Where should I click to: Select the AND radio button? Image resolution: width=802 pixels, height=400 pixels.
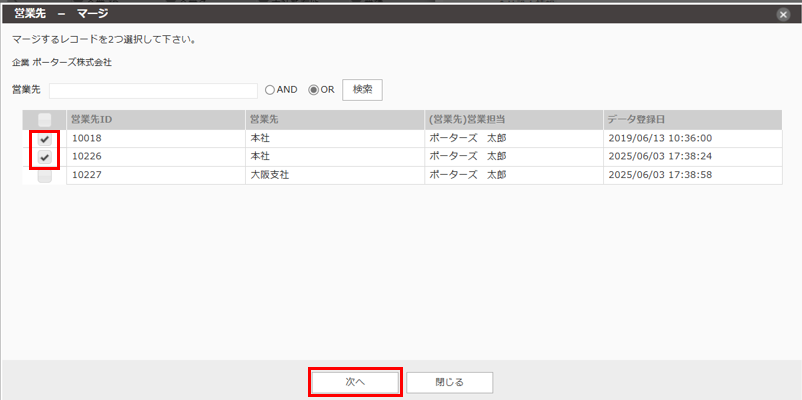(270, 90)
